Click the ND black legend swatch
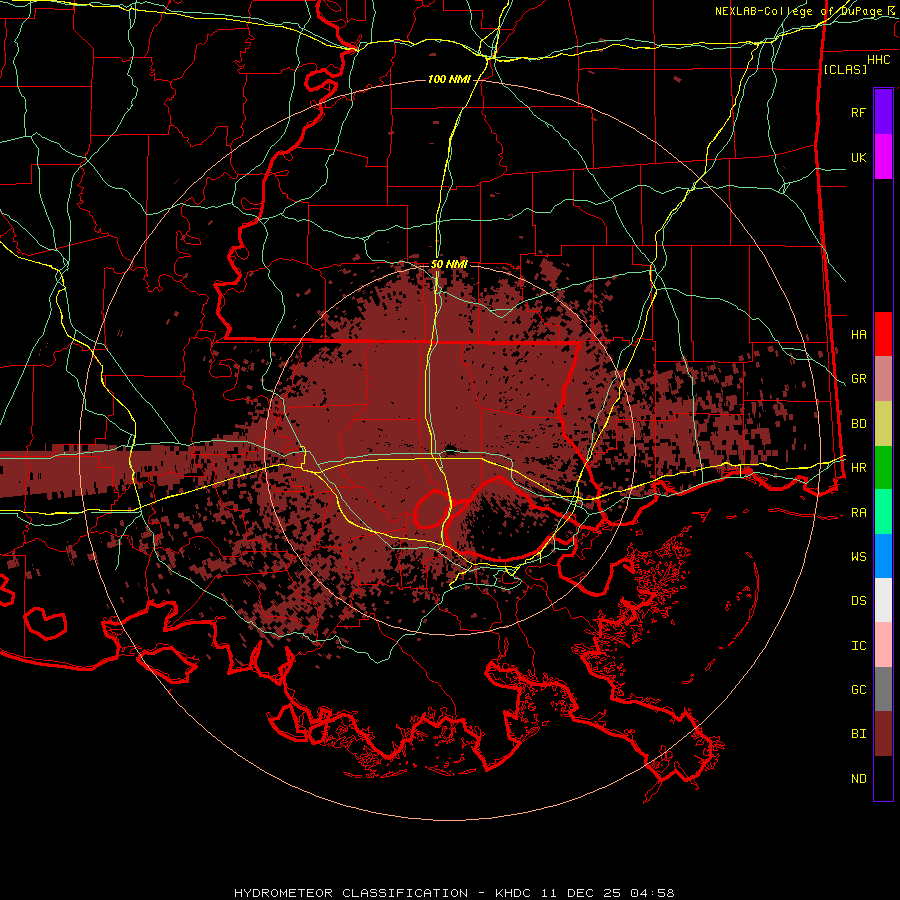The height and width of the screenshot is (900, 900). pyautogui.click(x=883, y=778)
